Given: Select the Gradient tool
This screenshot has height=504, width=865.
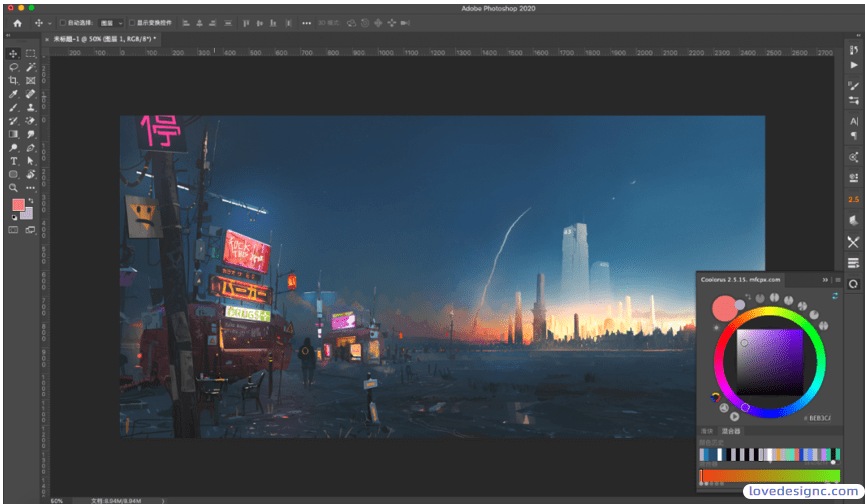Looking at the screenshot, I should (x=14, y=134).
